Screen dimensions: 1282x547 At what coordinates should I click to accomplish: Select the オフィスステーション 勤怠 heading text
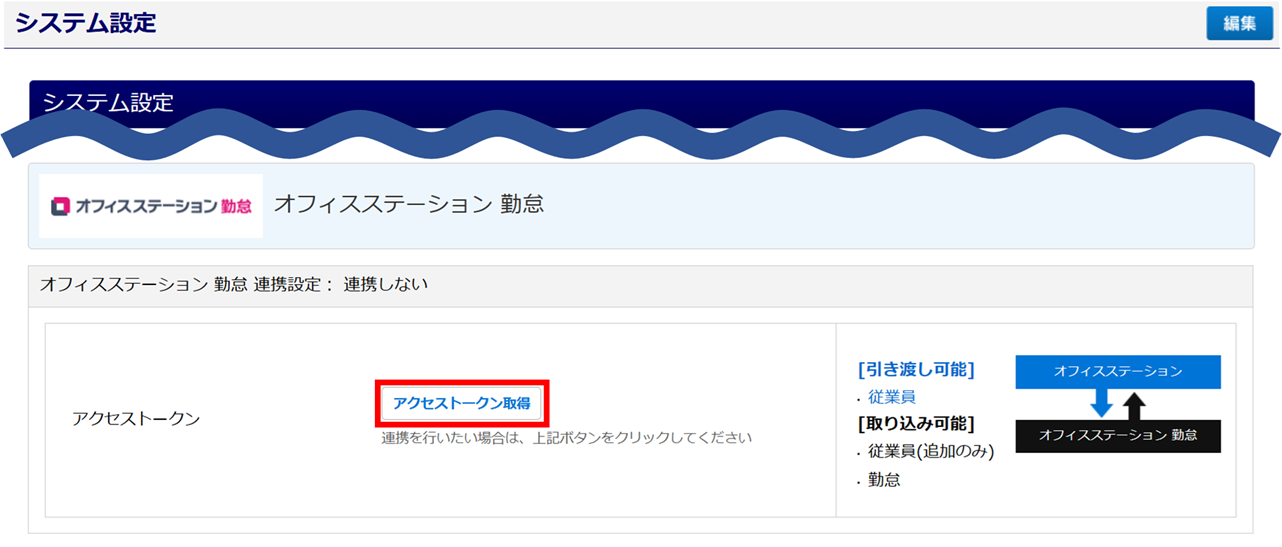tap(409, 205)
